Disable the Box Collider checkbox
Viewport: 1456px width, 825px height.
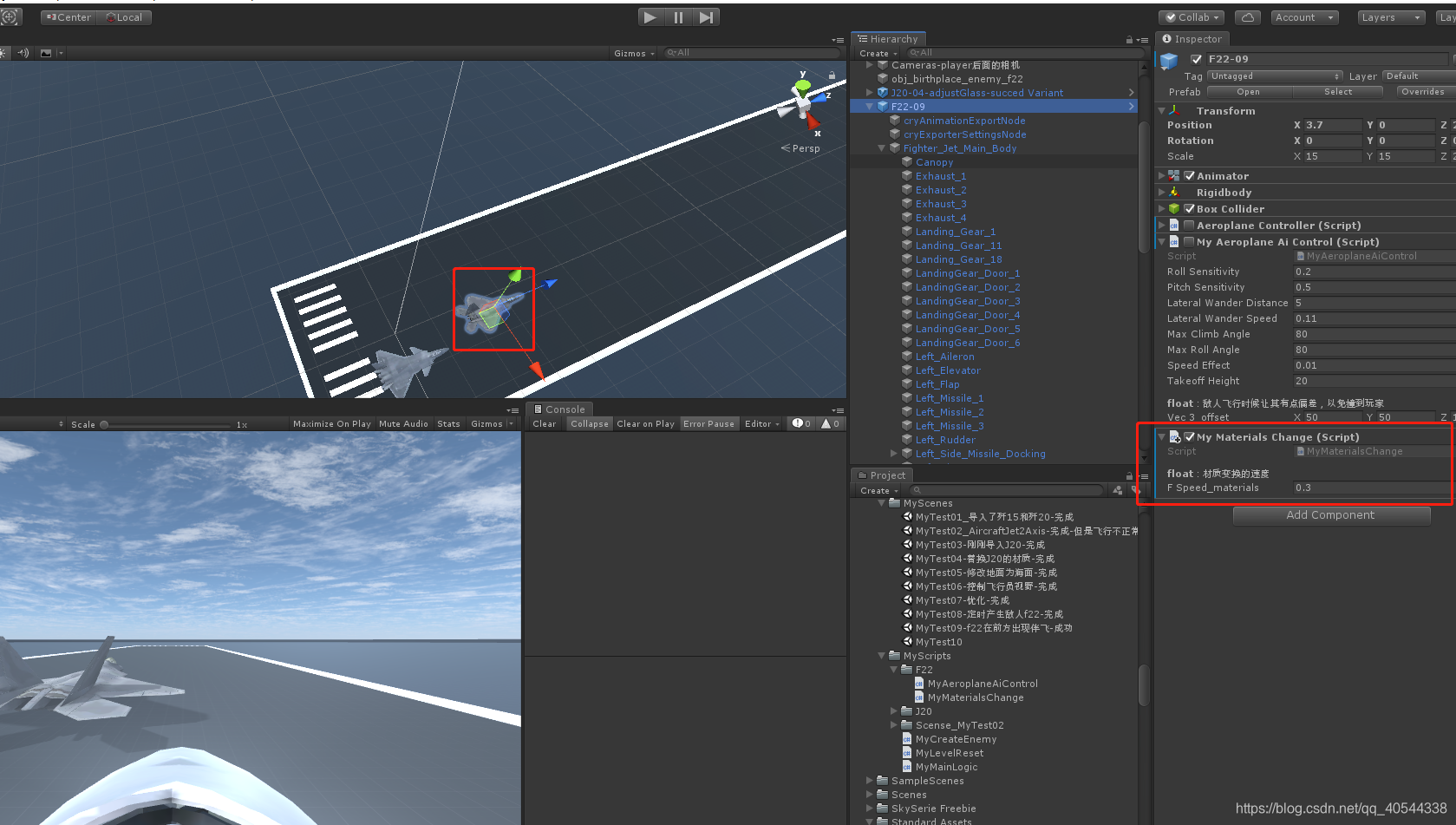coord(1190,209)
